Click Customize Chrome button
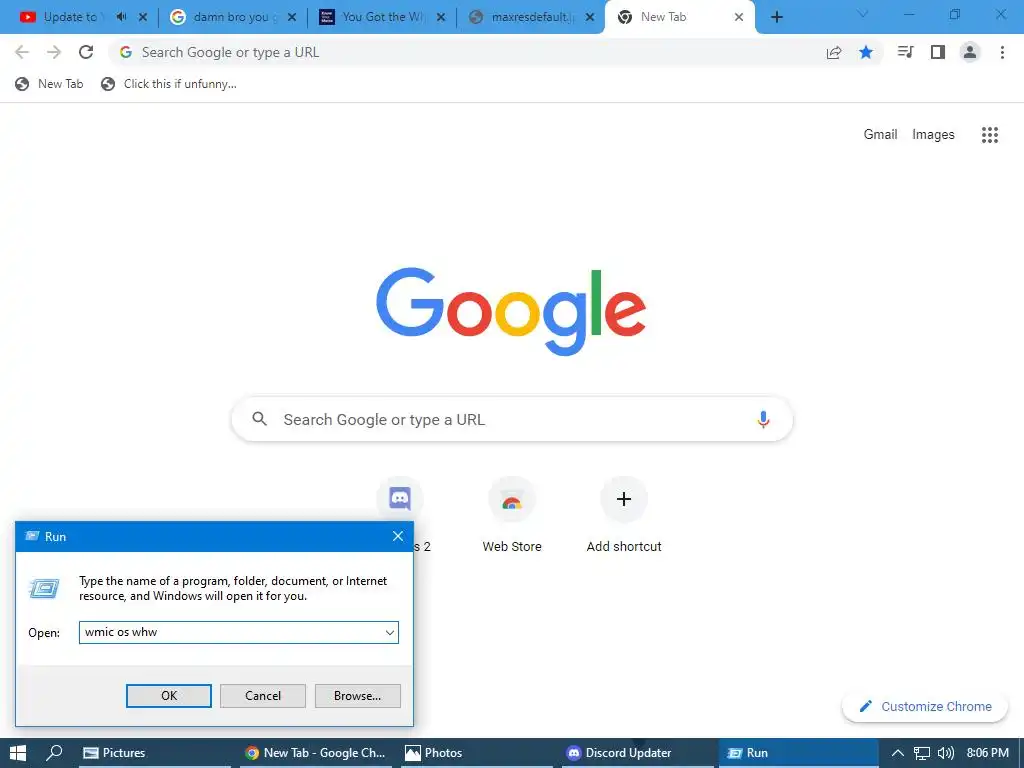Screen dimensions: 1024x768 tap(925, 707)
